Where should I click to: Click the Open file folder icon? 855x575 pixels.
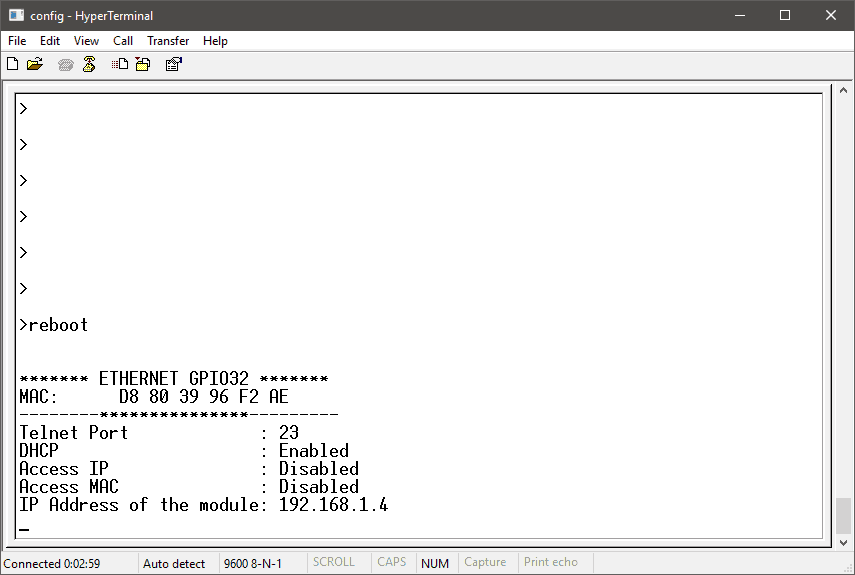tap(35, 64)
